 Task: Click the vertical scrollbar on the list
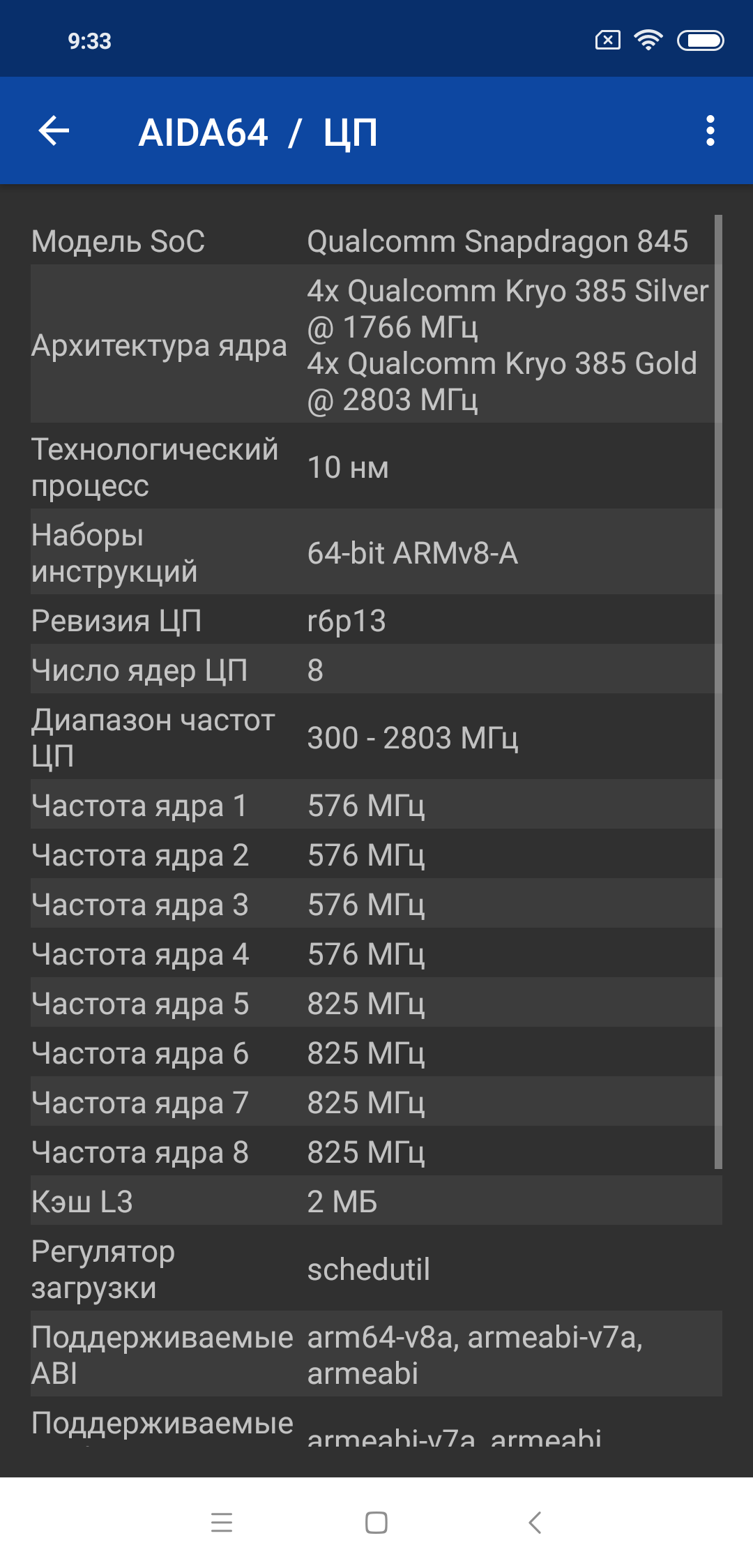(718, 691)
